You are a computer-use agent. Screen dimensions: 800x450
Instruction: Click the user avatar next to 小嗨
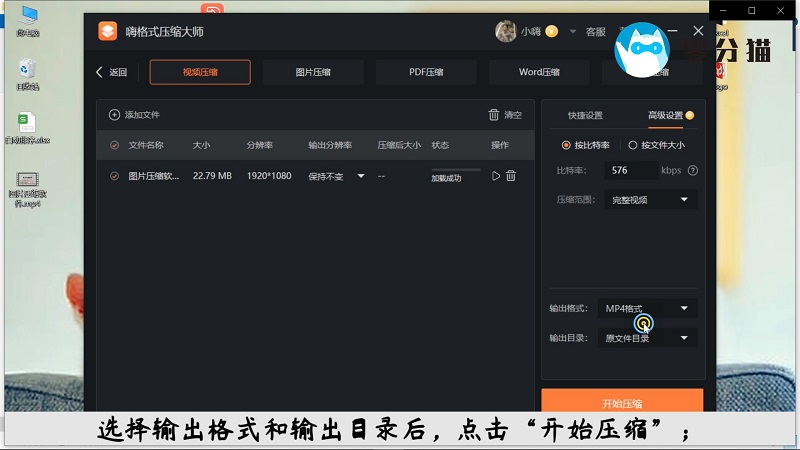(x=506, y=32)
